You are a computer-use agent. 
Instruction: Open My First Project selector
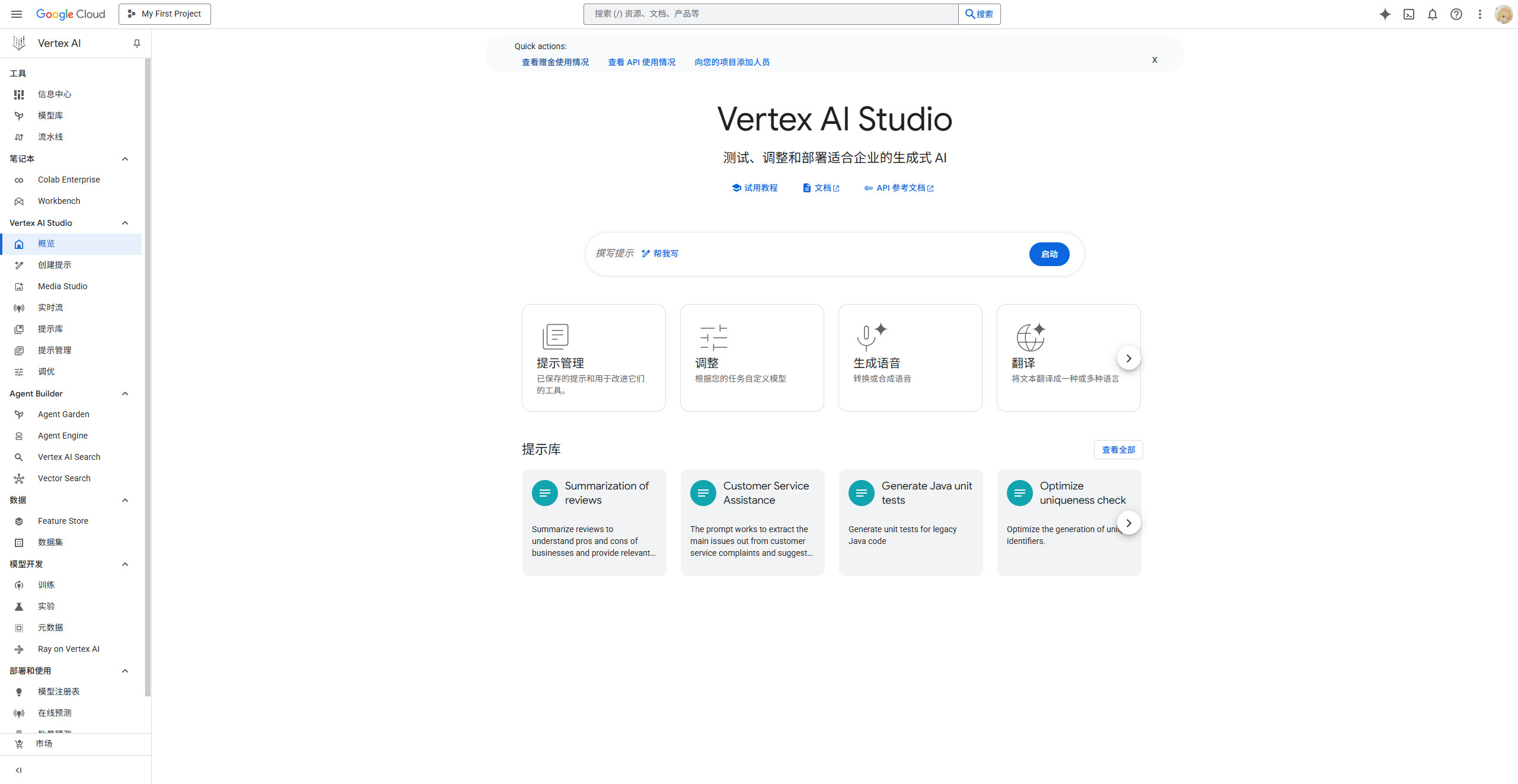point(165,14)
